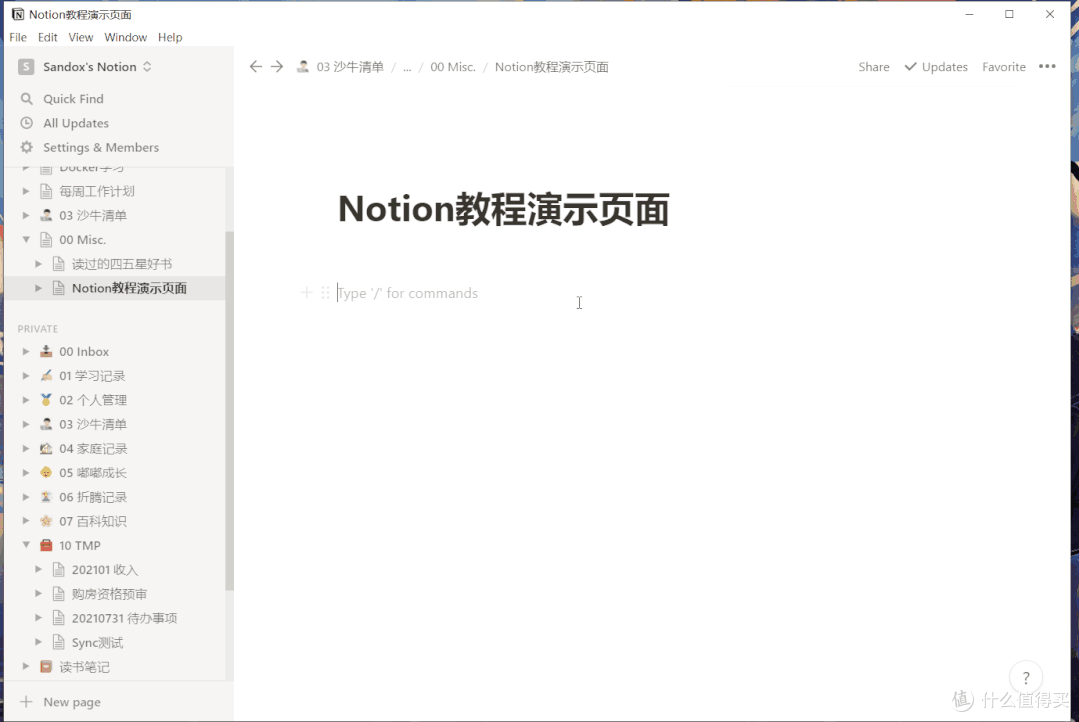Open the page options ellipsis menu
The height and width of the screenshot is (722, 1079).
point(1047,66)
